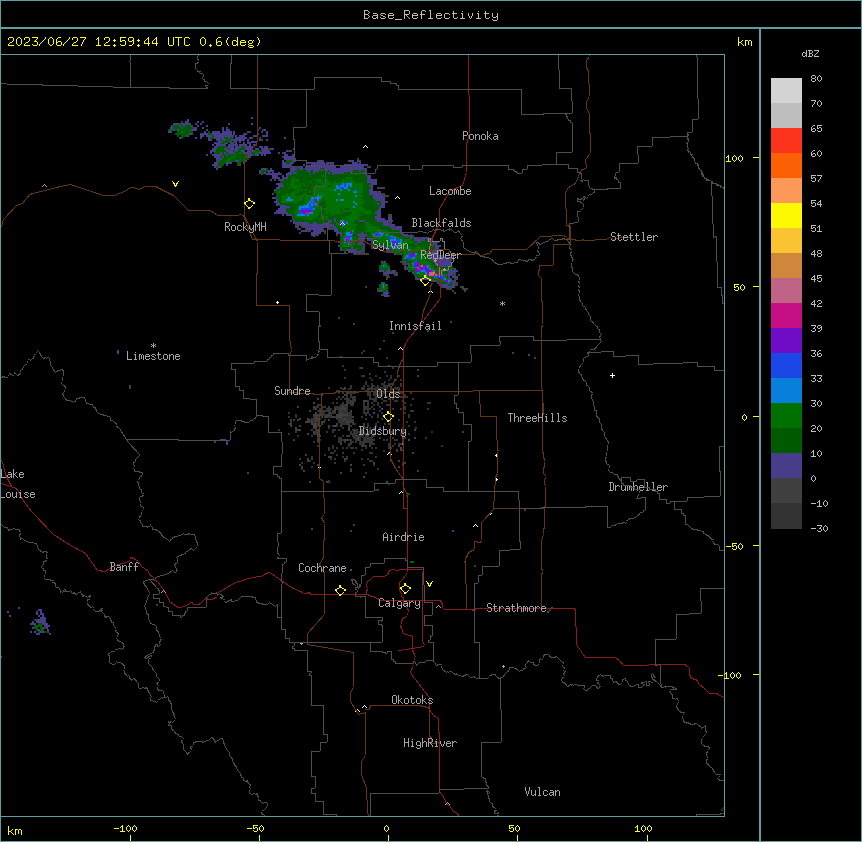Image resolution: width=862 pixels, height=842 pixels.
Task: Click the Innisfail city label
Action: [415, 326]
